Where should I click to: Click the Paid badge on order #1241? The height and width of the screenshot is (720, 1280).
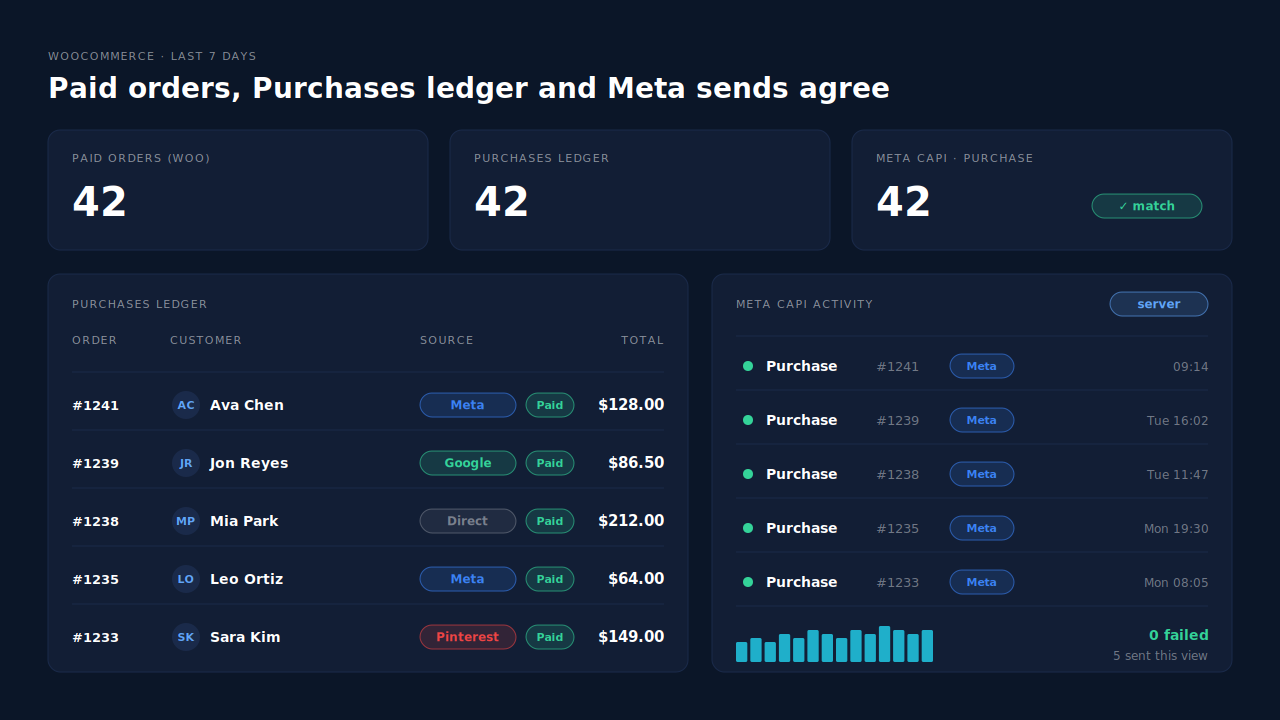[x=550, y=405]
